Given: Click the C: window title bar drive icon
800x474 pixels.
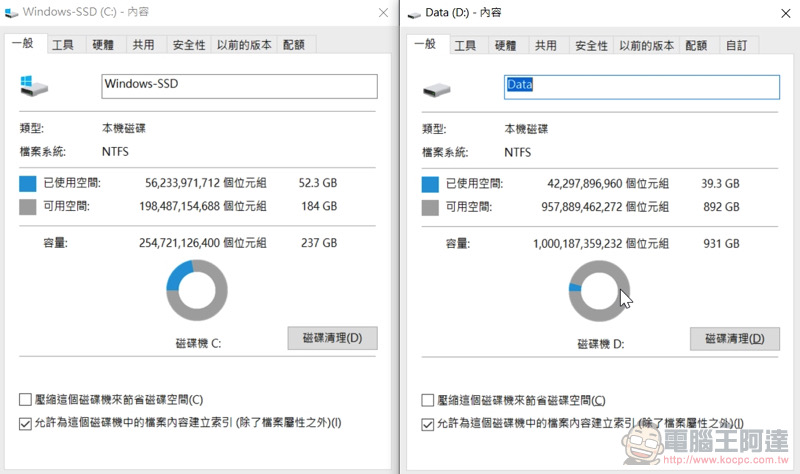Looking at the screenshot, I should click(10, 12).
